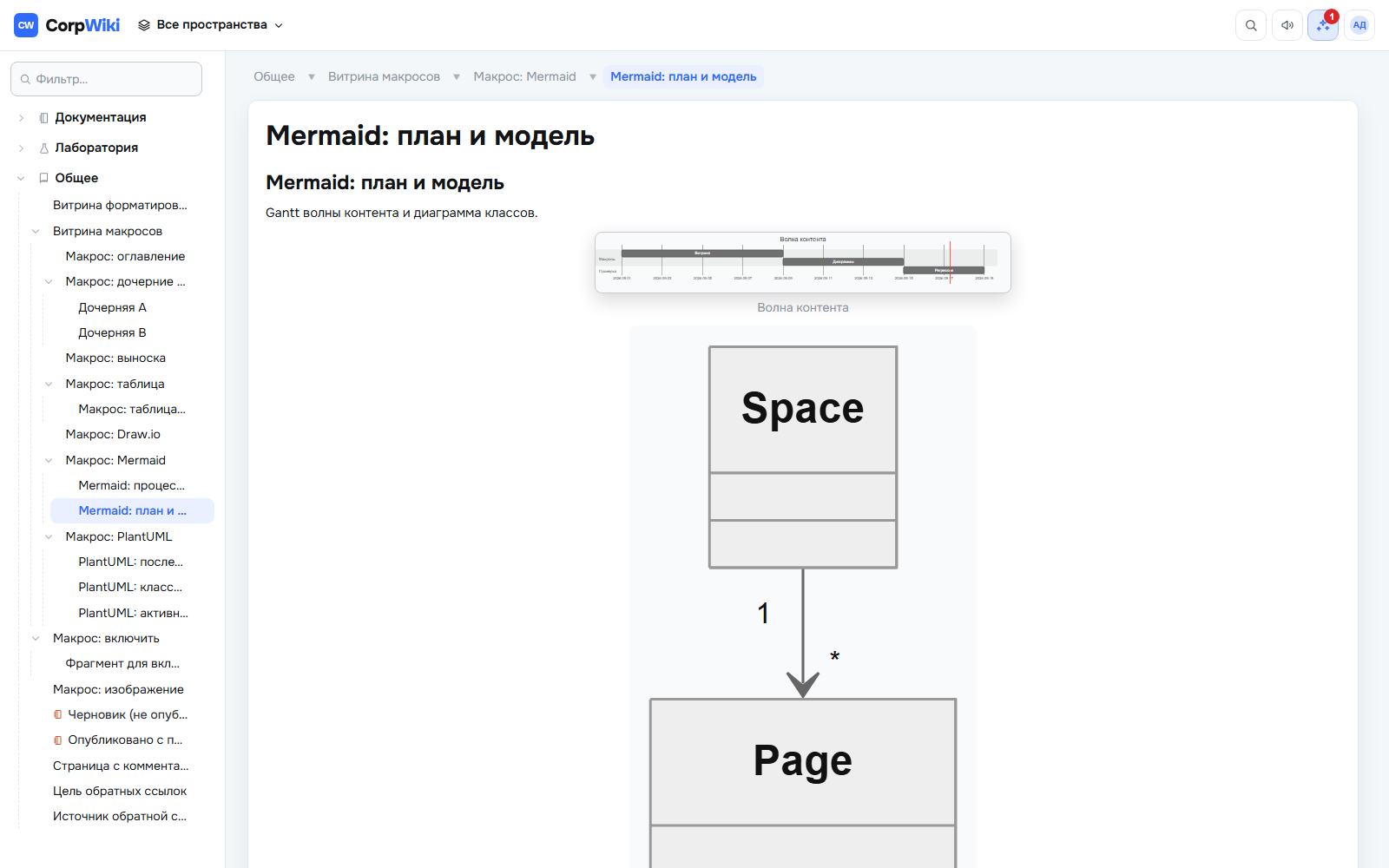Open PlantUML: класс… page

[130, 587]
